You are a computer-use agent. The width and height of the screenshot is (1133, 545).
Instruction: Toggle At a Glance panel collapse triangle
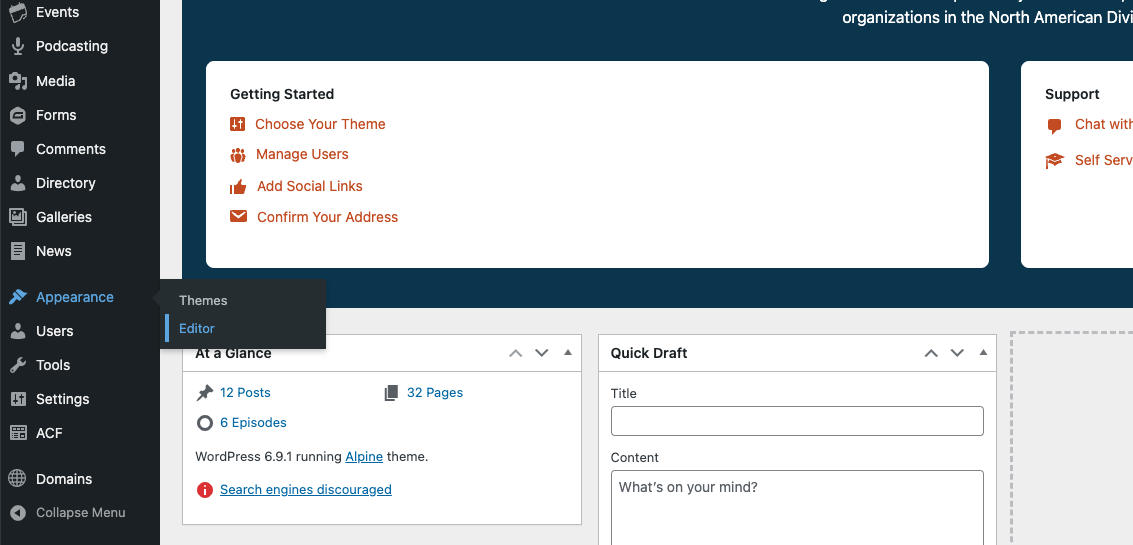tap(568, 353)
